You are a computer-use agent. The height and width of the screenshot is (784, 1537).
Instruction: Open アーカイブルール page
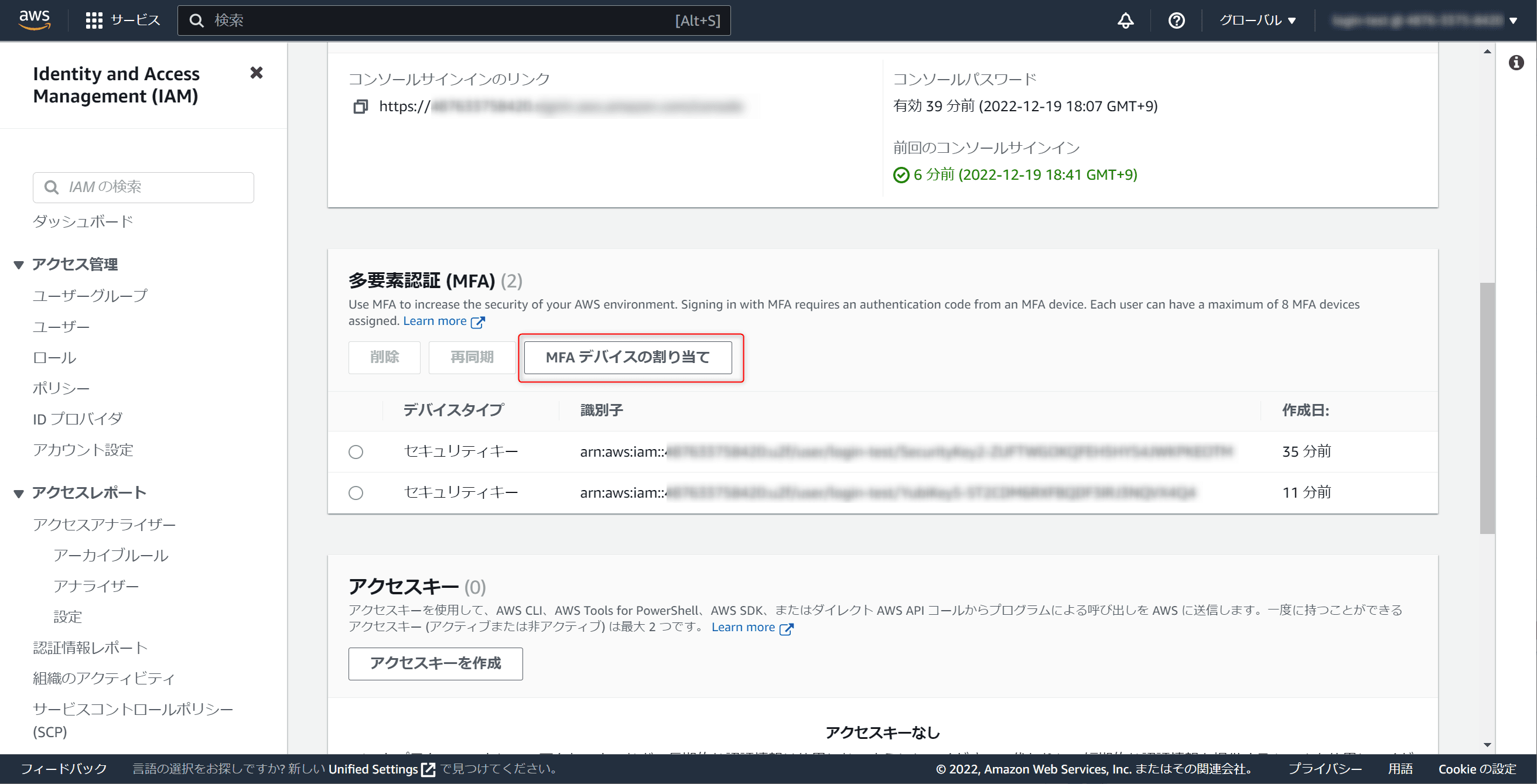click(111, 555)
